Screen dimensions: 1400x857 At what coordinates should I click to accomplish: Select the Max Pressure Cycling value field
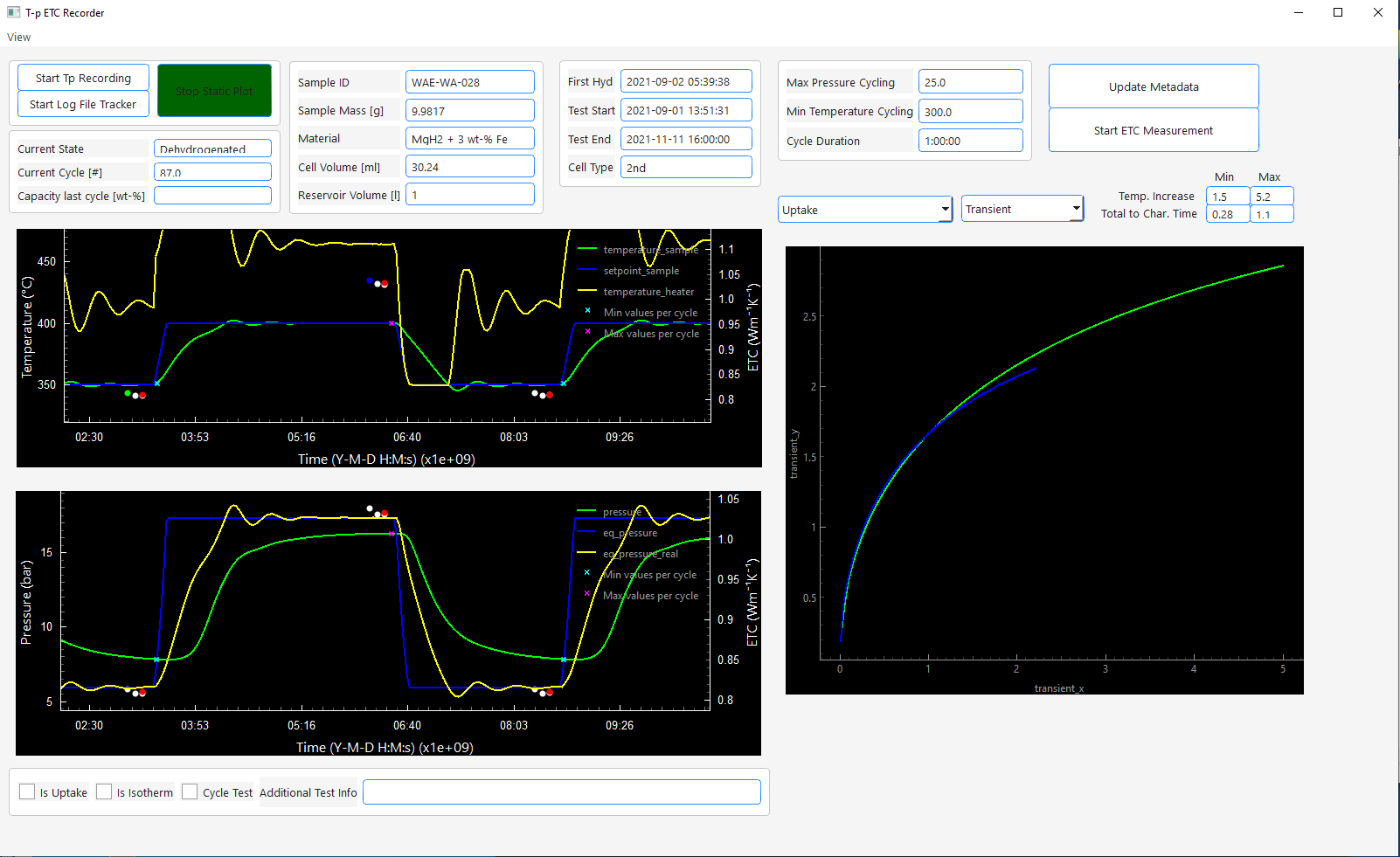970,81
